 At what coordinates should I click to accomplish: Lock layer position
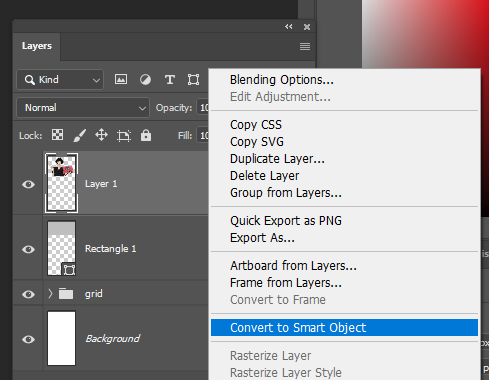[x=101, y=135]
